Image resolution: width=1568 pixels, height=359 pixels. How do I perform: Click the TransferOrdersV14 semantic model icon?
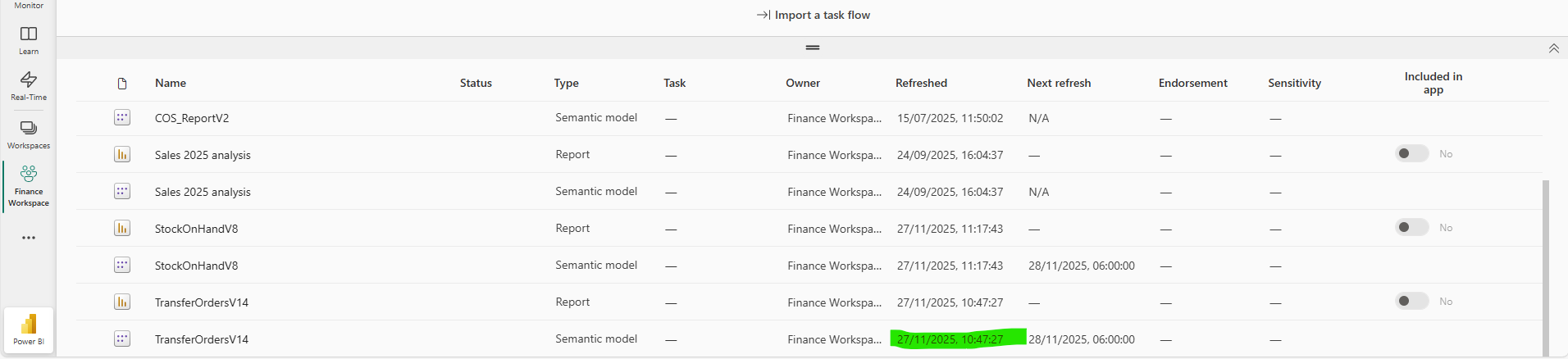pos(122,339)
